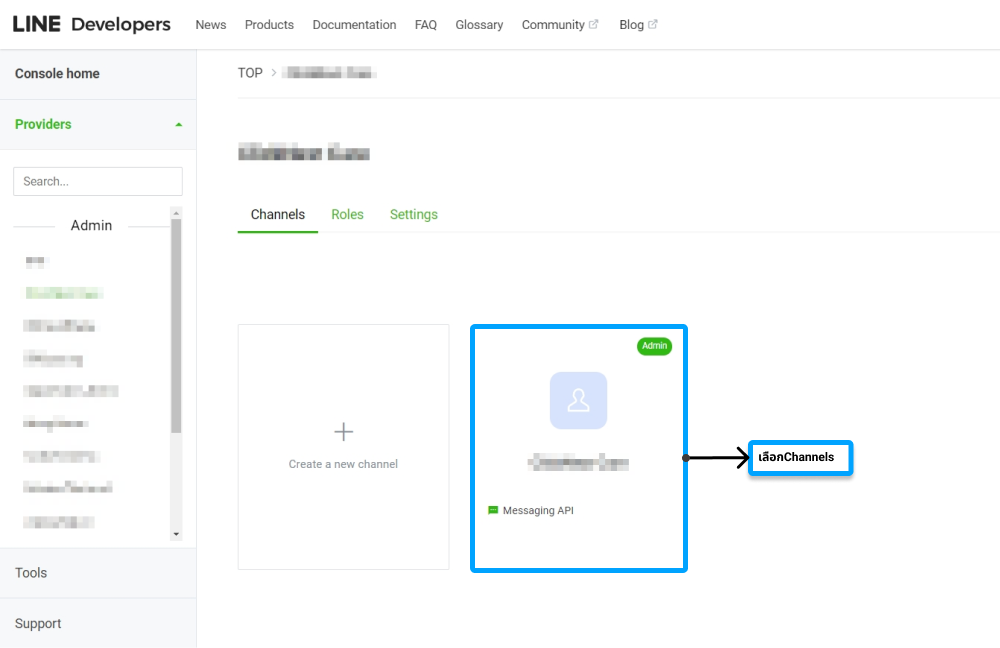Click the Admin group heading in sidebar
1000x648 pixels.
pyautogui.click(x=91, y=225)
